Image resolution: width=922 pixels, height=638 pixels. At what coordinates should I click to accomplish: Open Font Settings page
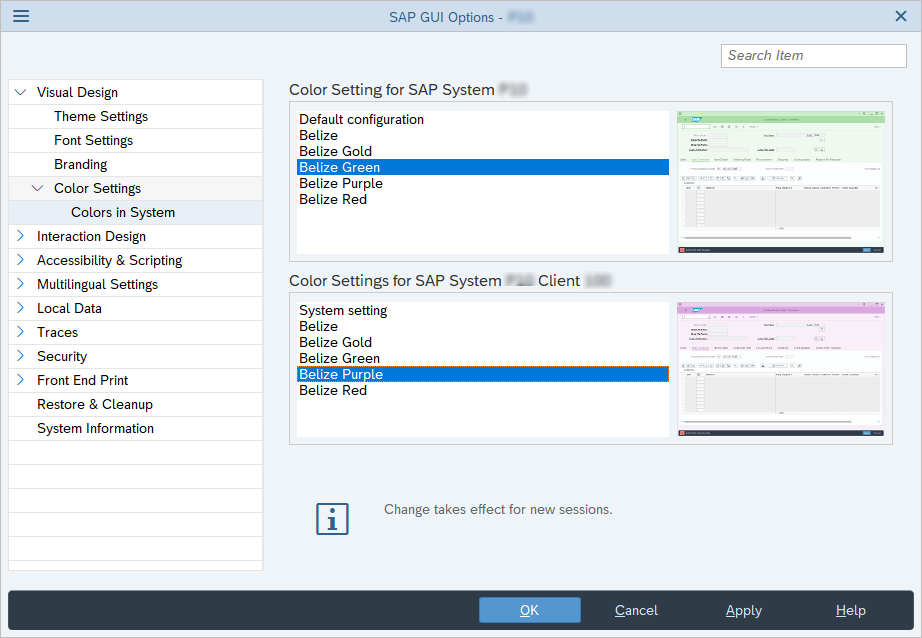(93, 141)
